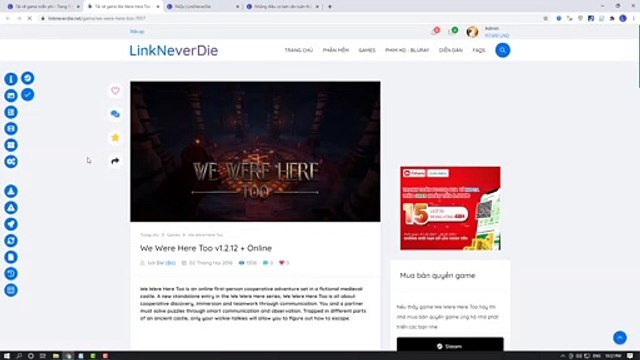
Task: Open the GAMES menu item
Action: click(x=367, y=50)
